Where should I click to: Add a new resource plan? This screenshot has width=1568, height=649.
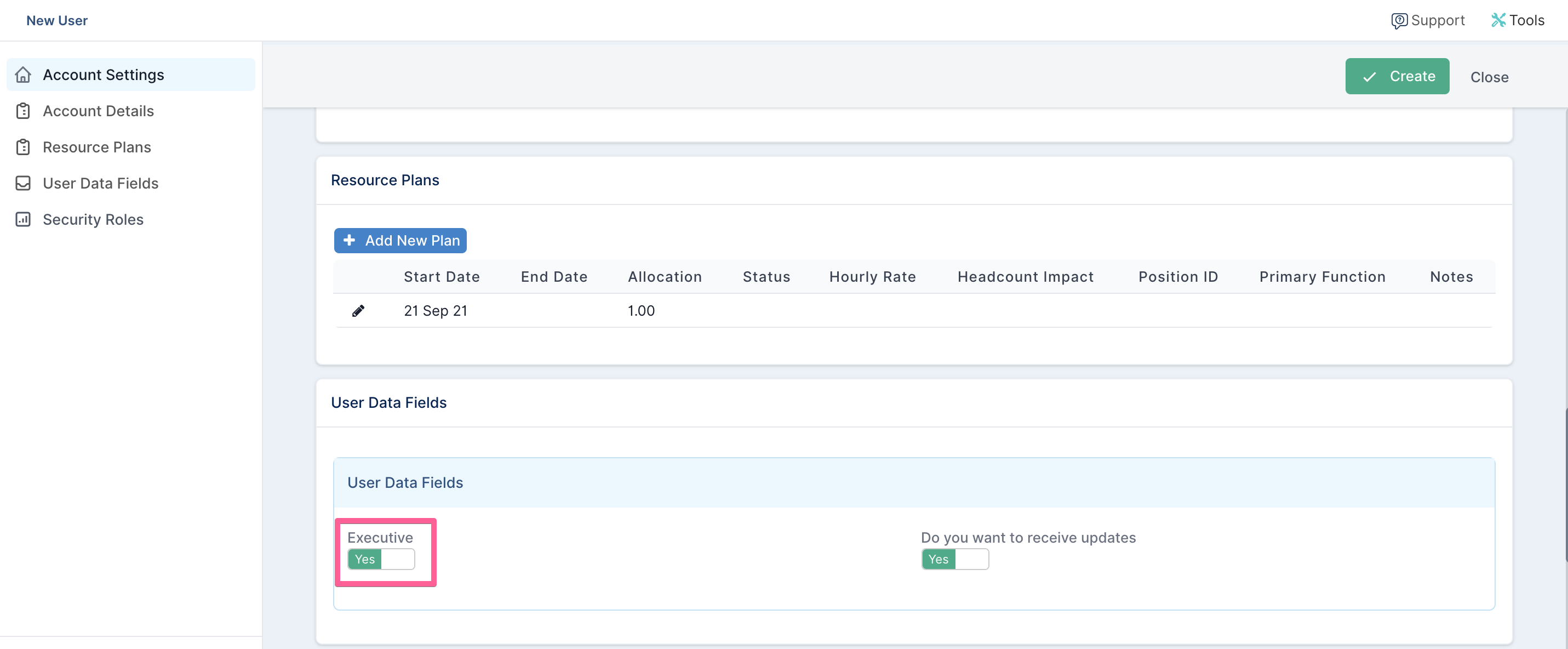(x=400, y=240)
